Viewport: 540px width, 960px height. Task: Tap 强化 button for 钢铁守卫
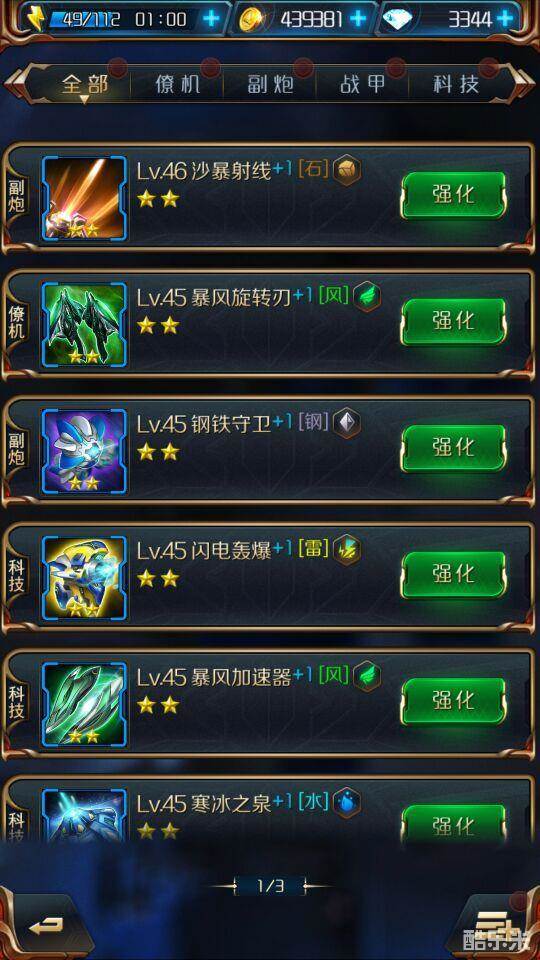[454, 448]
